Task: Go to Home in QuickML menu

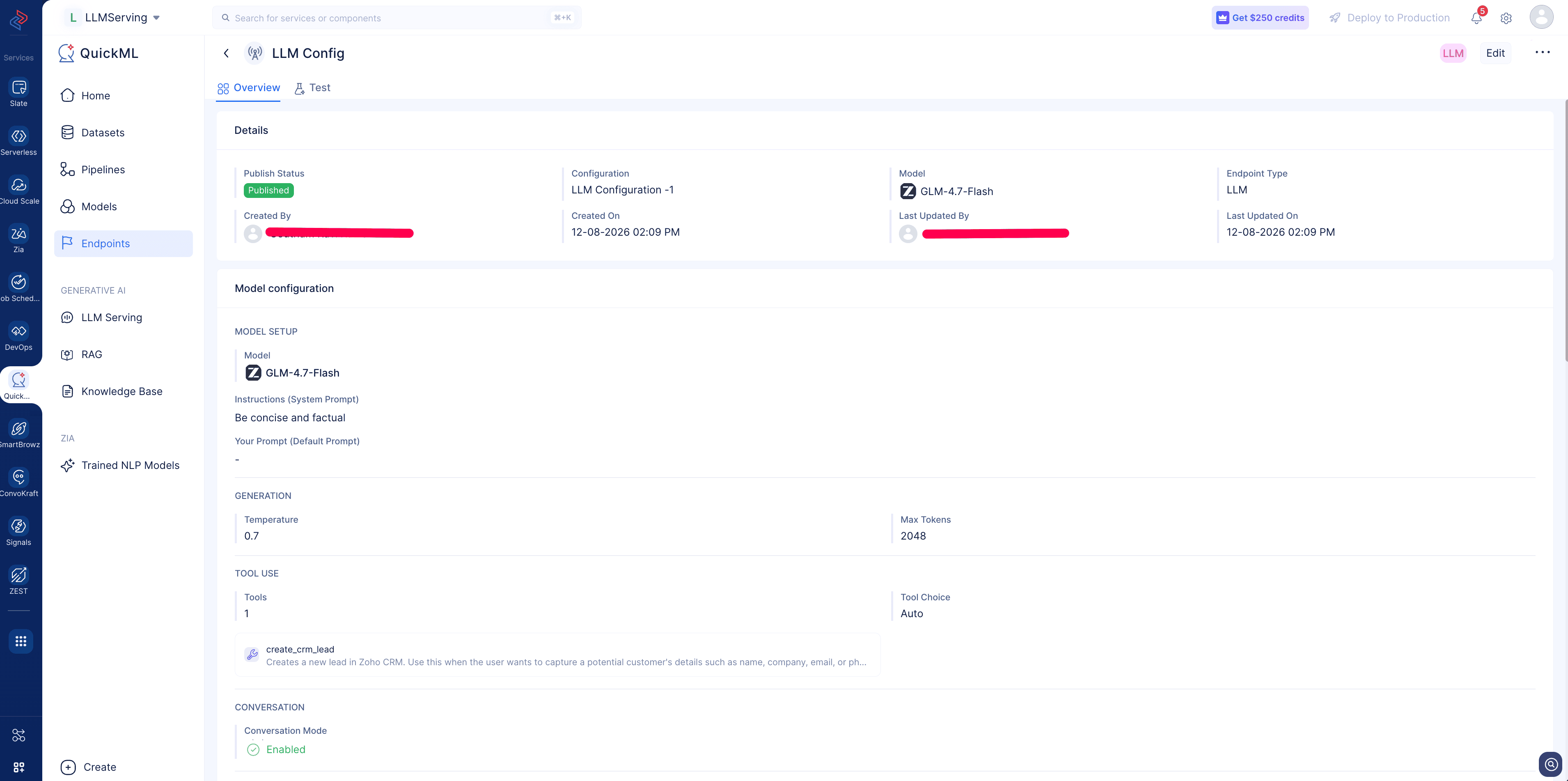Action: point(124,96)
